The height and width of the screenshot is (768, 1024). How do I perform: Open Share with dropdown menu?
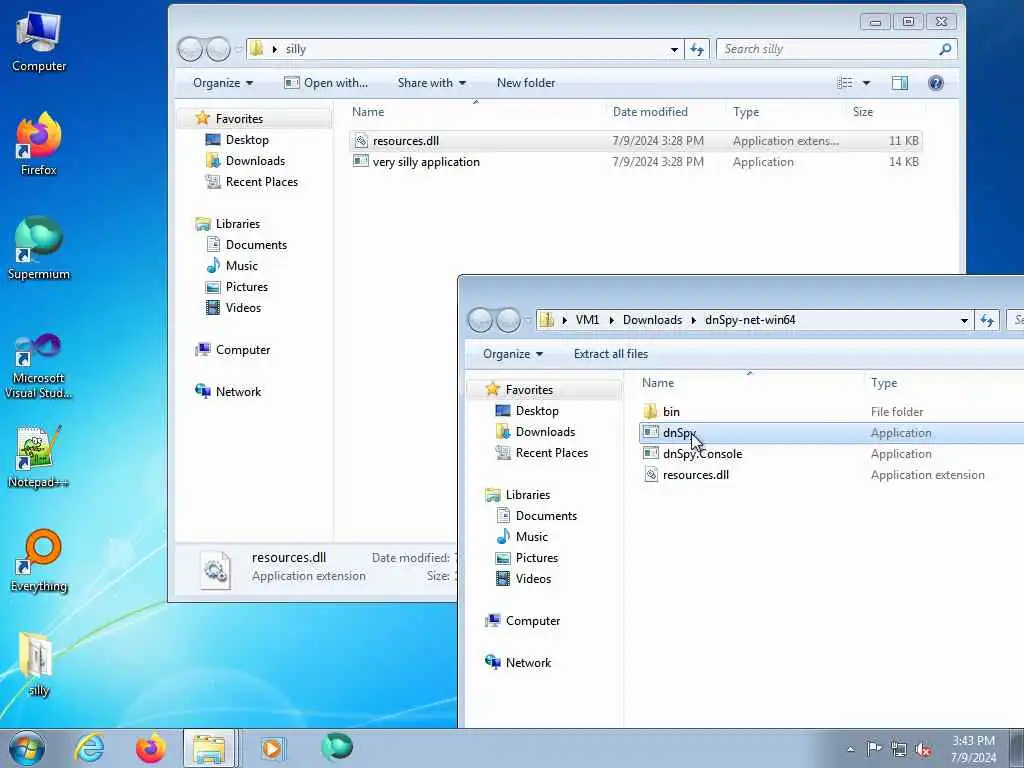(x=432, y=83)
